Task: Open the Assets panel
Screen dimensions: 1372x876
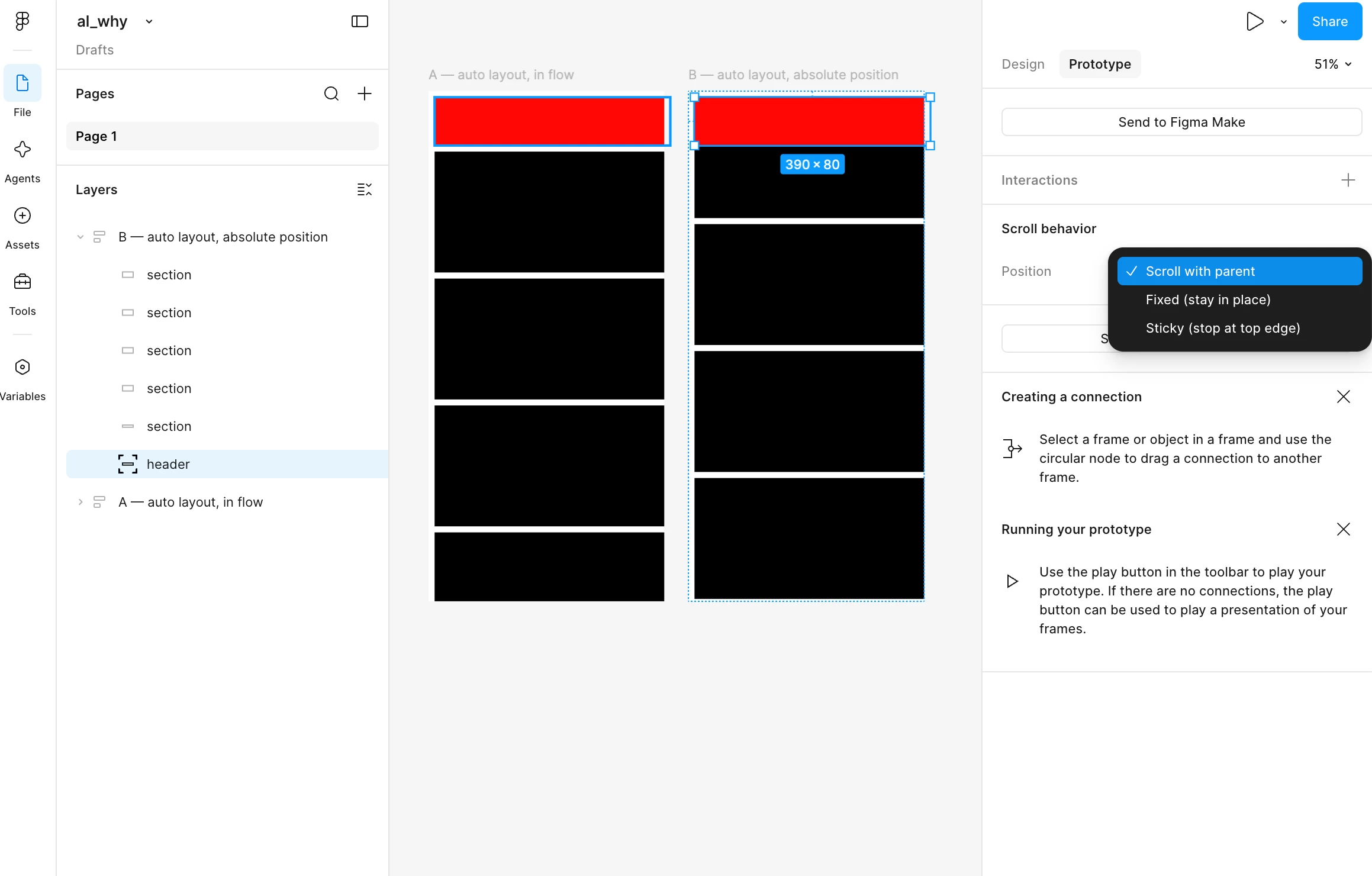Action: pyautogui.click(x=22, y=228)
